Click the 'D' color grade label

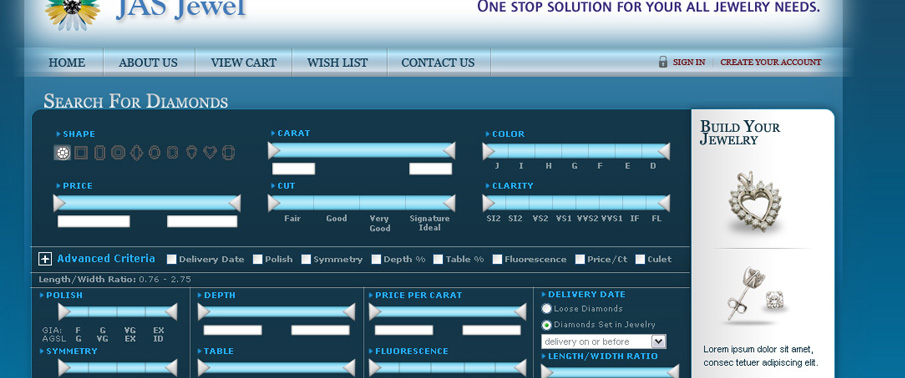(653, 166)
